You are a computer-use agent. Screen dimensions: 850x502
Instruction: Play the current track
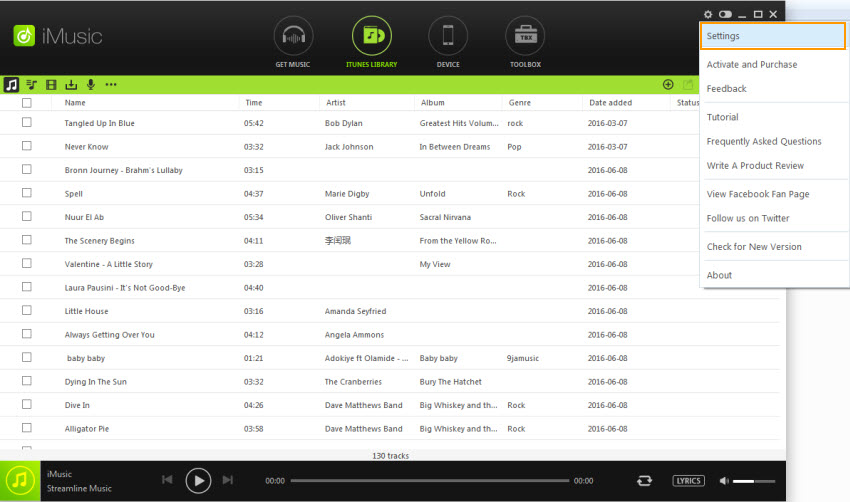[198, 480]
